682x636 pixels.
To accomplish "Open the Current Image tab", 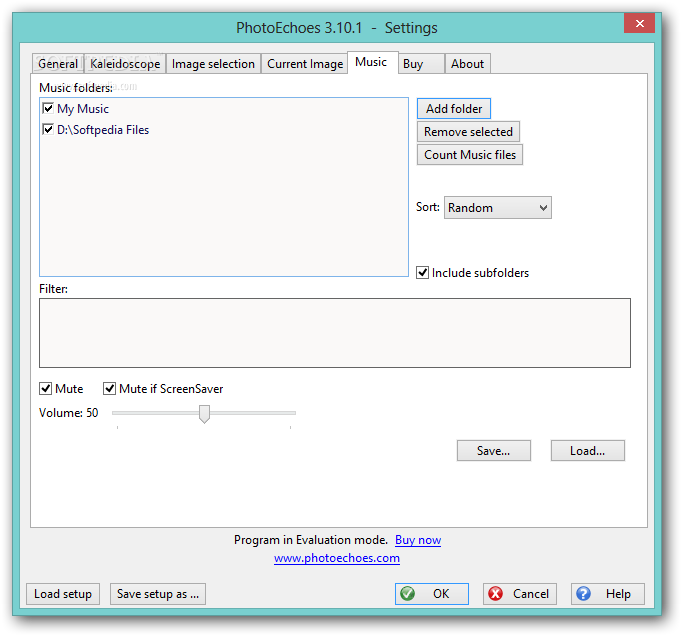I will [305, 64].
